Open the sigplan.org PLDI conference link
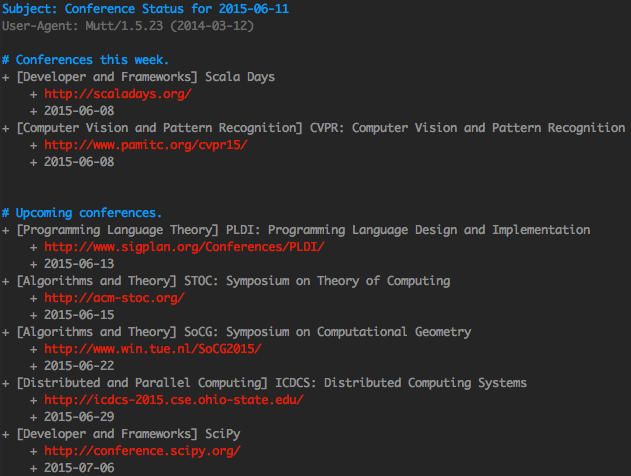631x476 pixels. pos(184,247)
